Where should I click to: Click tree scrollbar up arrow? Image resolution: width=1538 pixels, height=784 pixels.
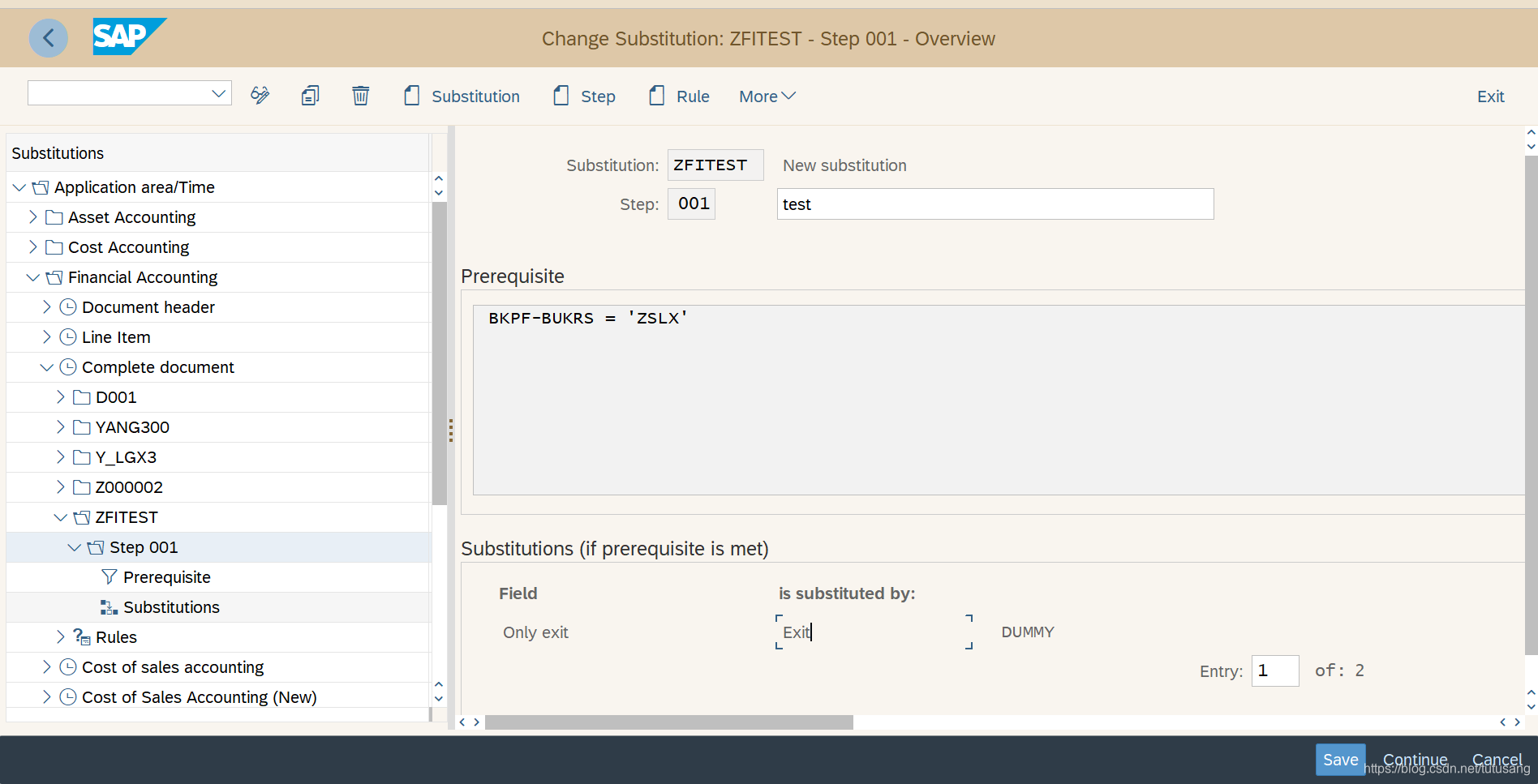tap(439, 178)
